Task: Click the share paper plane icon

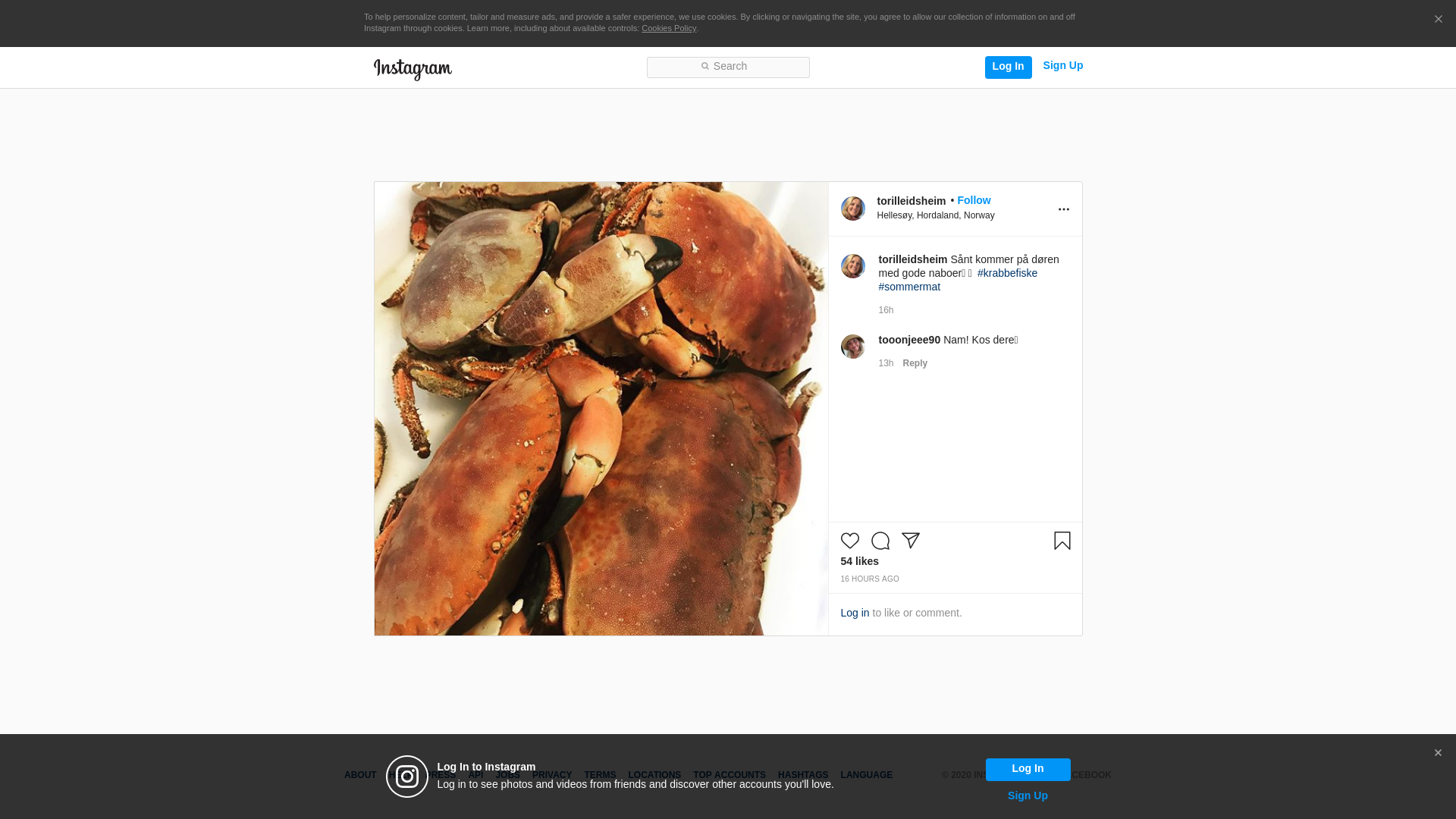Action: (910, 541)
